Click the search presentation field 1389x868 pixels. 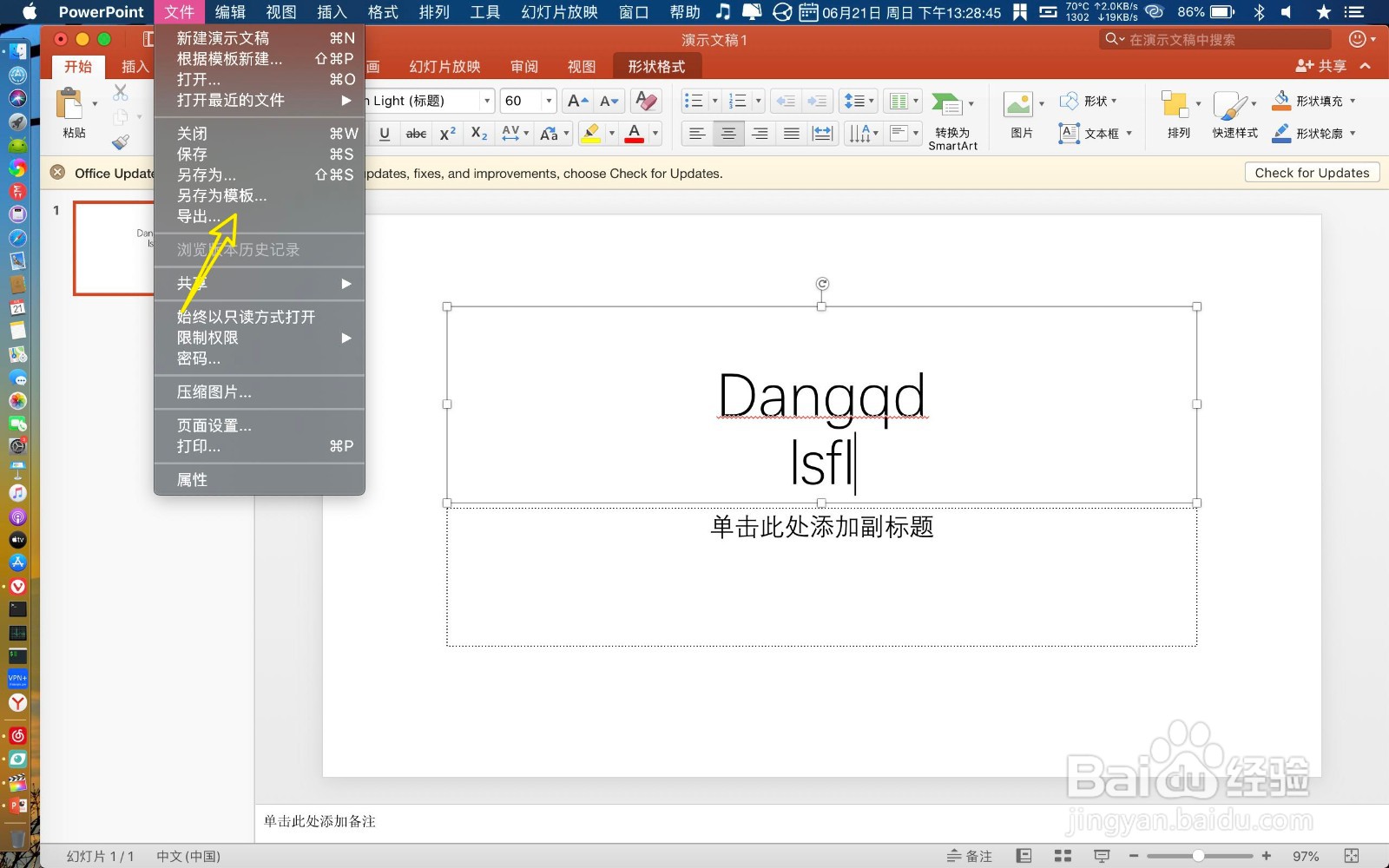click(1215, 39)
